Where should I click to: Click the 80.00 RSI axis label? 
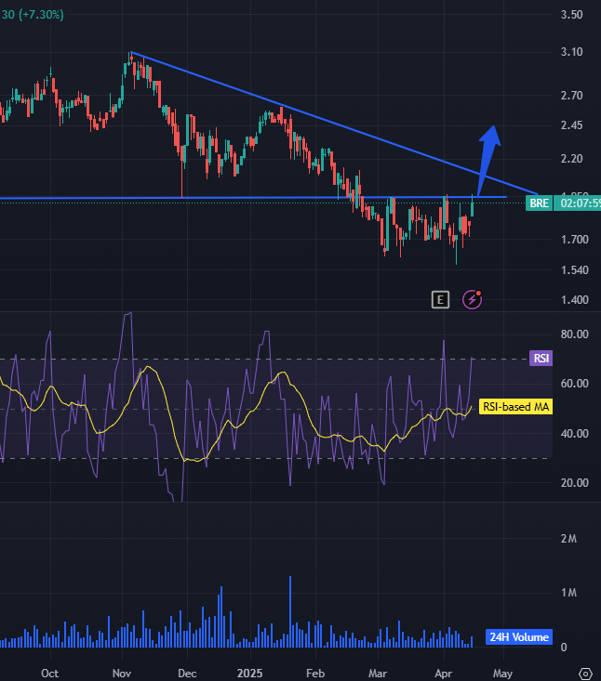(575, 334)
